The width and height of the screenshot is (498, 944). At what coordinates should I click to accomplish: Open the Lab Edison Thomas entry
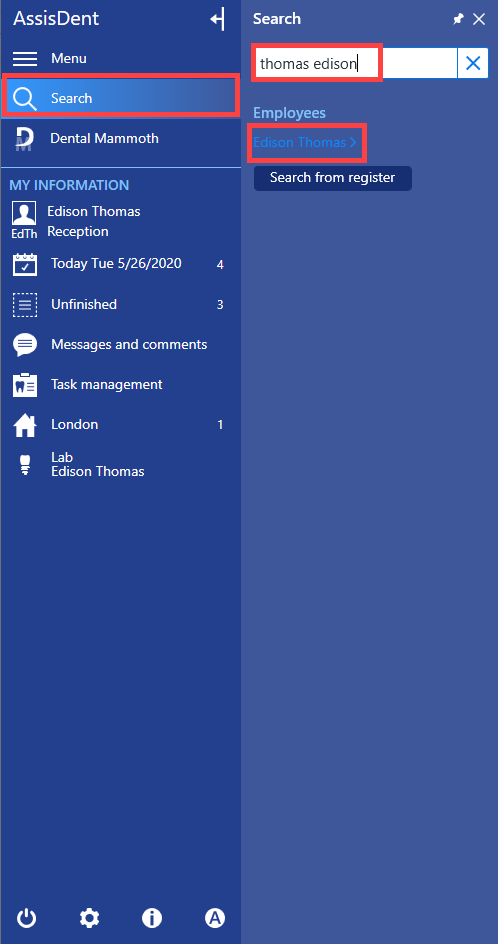click(120, 465)
